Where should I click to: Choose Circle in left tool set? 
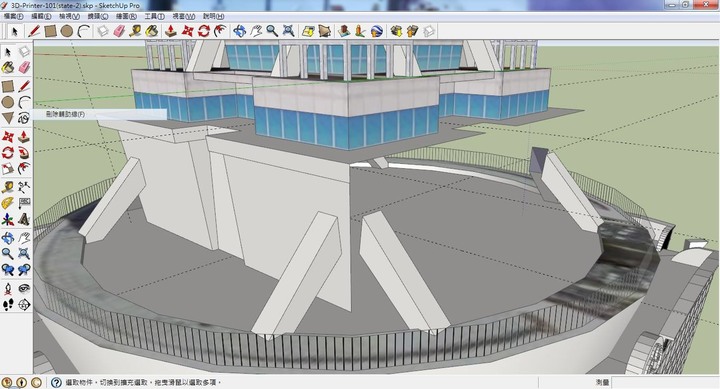8,102
